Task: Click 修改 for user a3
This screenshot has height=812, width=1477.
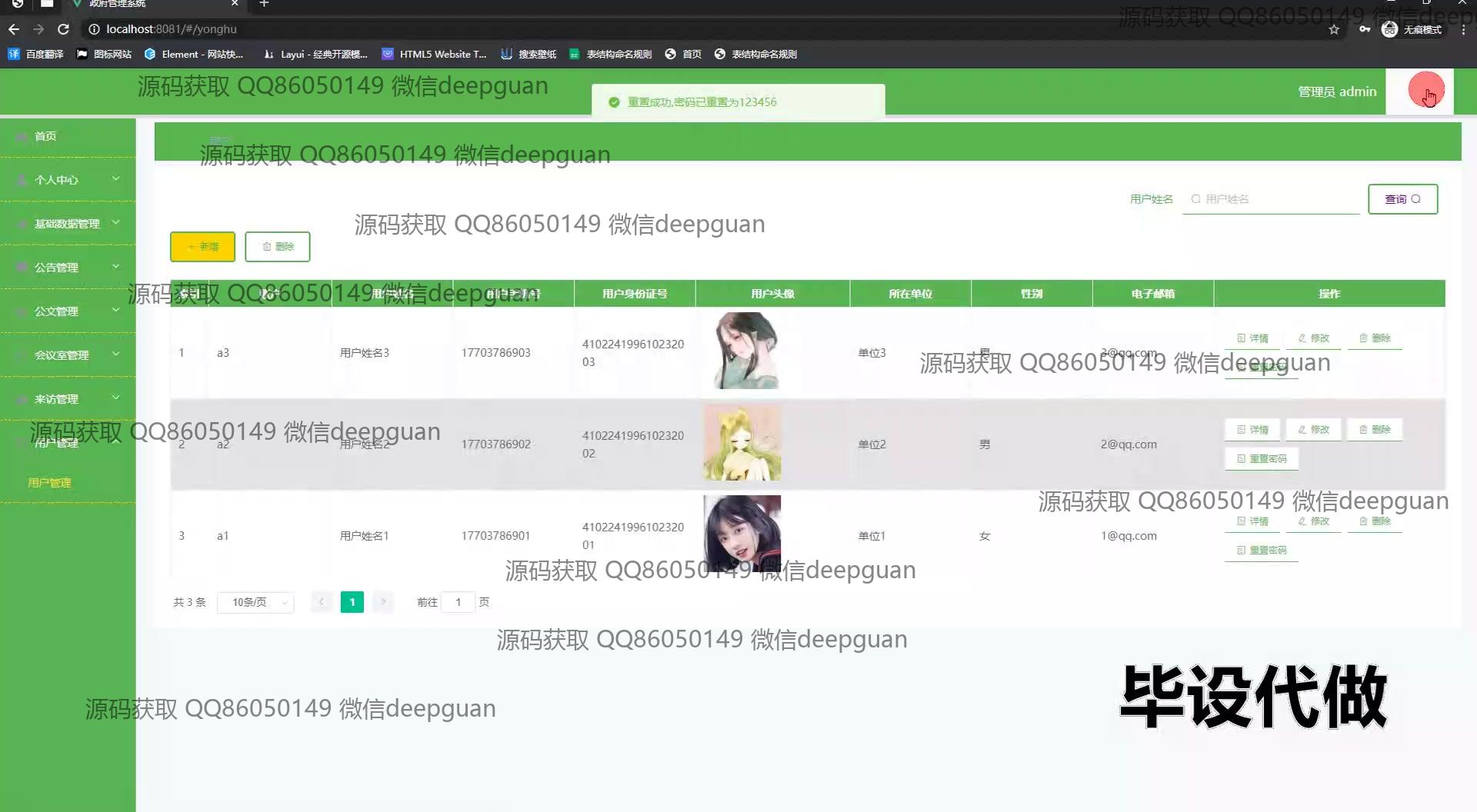Action: (1314, 338)
